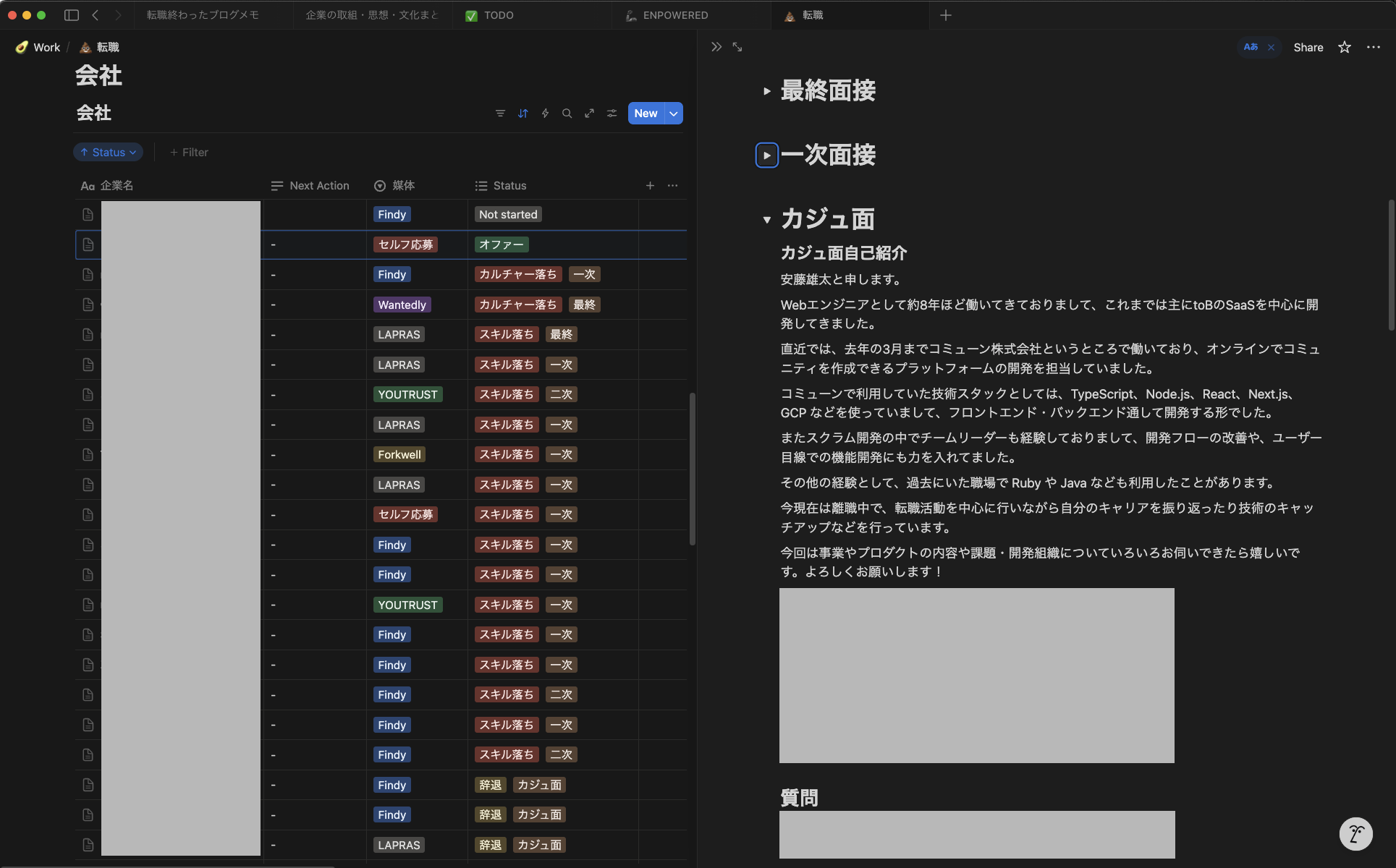Click the Add Filter button
The height and width of the screenshot is (868, 1396).
click(190, 152)
